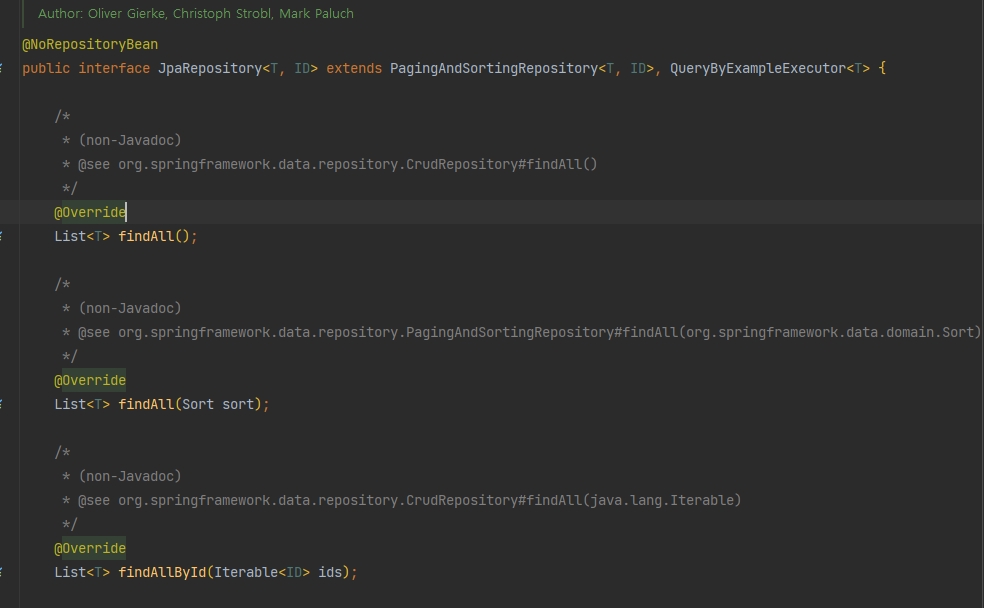
Task: Click the first (non-Javadoc) comment line
Action: click(x=122, y=141)
